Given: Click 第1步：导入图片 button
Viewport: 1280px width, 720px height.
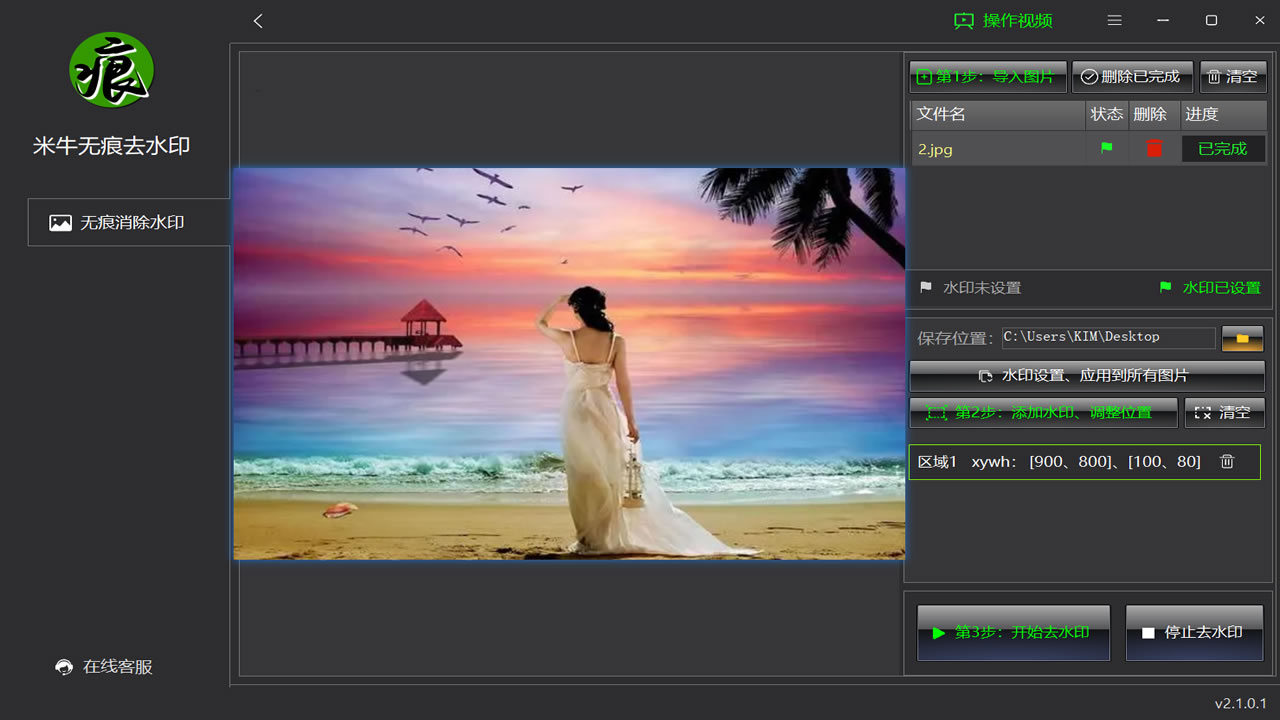Looking at the screenshot, I should point(987,77).
